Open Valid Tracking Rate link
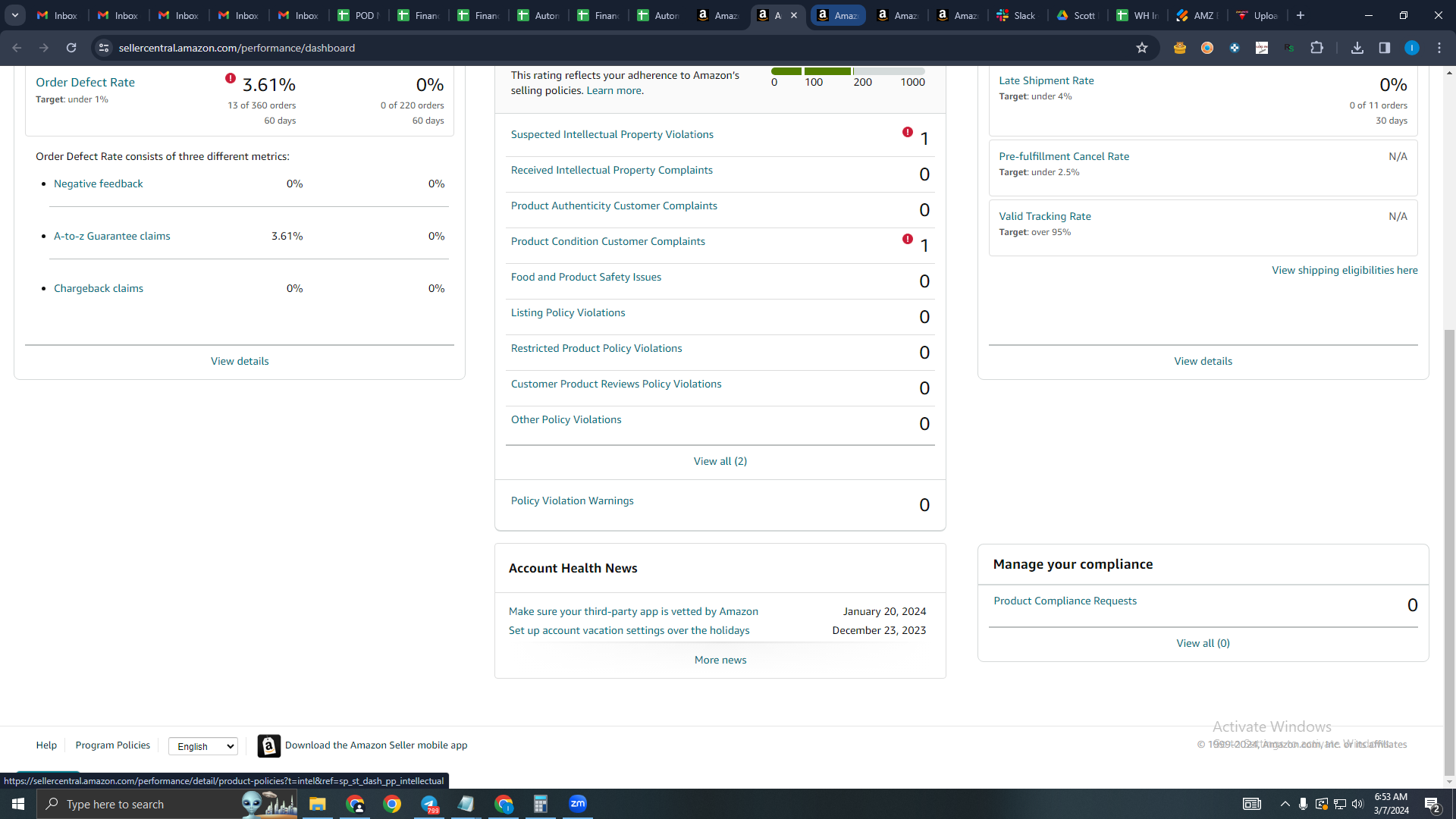1456x819 pixels. coord(1045,216)
